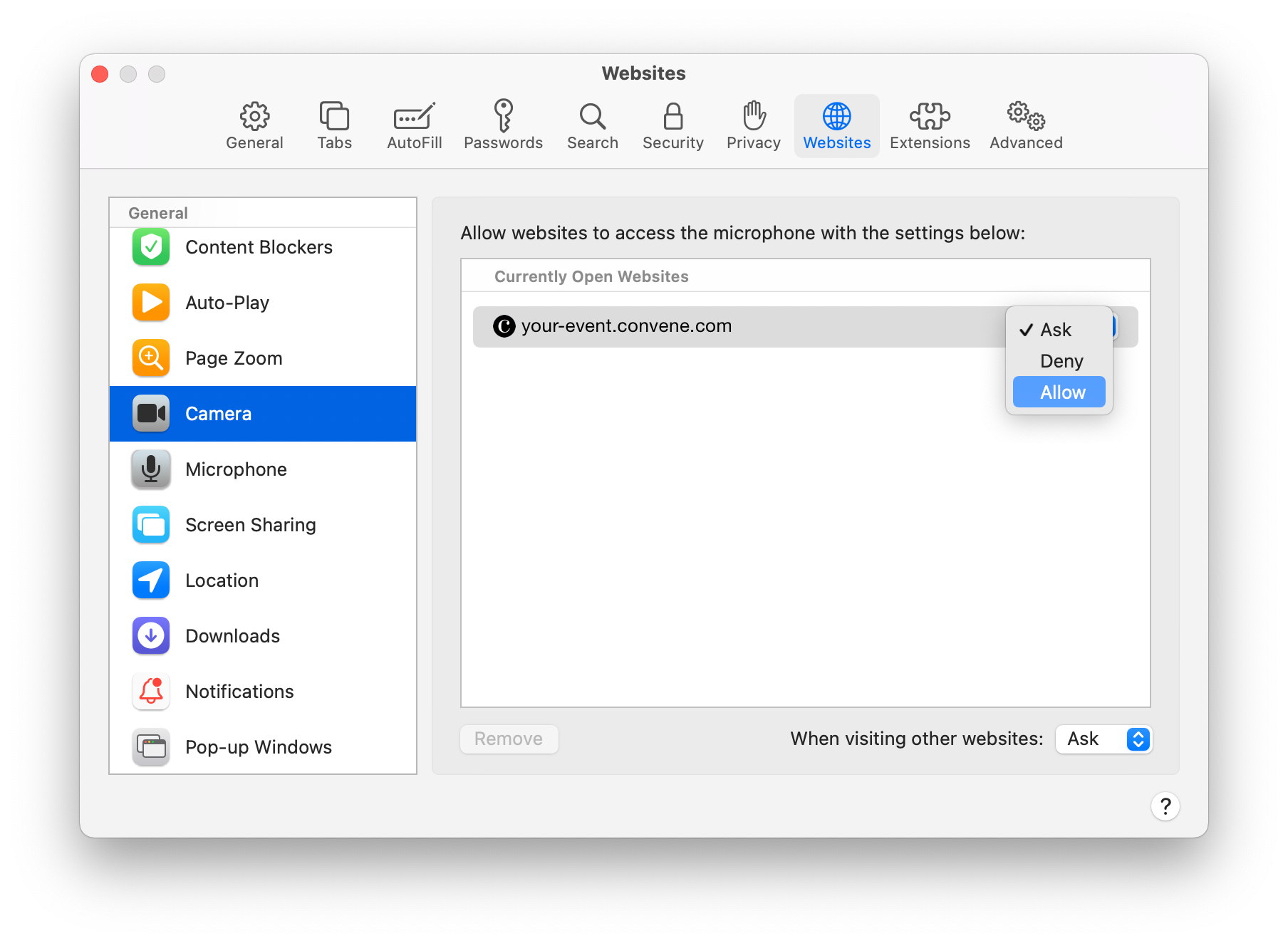Viewport: 1288px width, 943px height.
Task: Select the Microphone sidebar icon
Action: click(150, 469)
